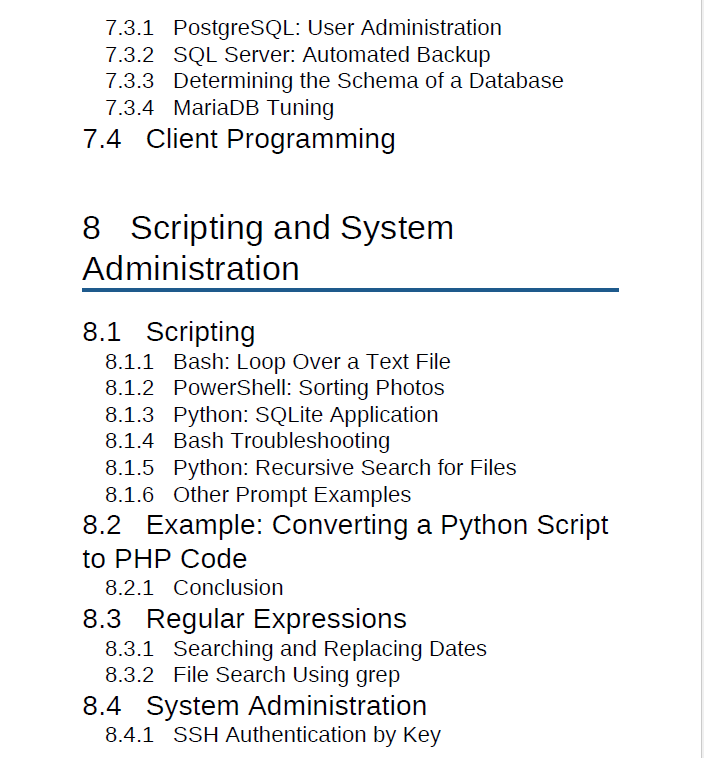This screenshot has height=758, width=704.
Task: Open 7.3.2 SQL Server: Automated Backup
Action: pyautogui.click(x=298, y=54)
